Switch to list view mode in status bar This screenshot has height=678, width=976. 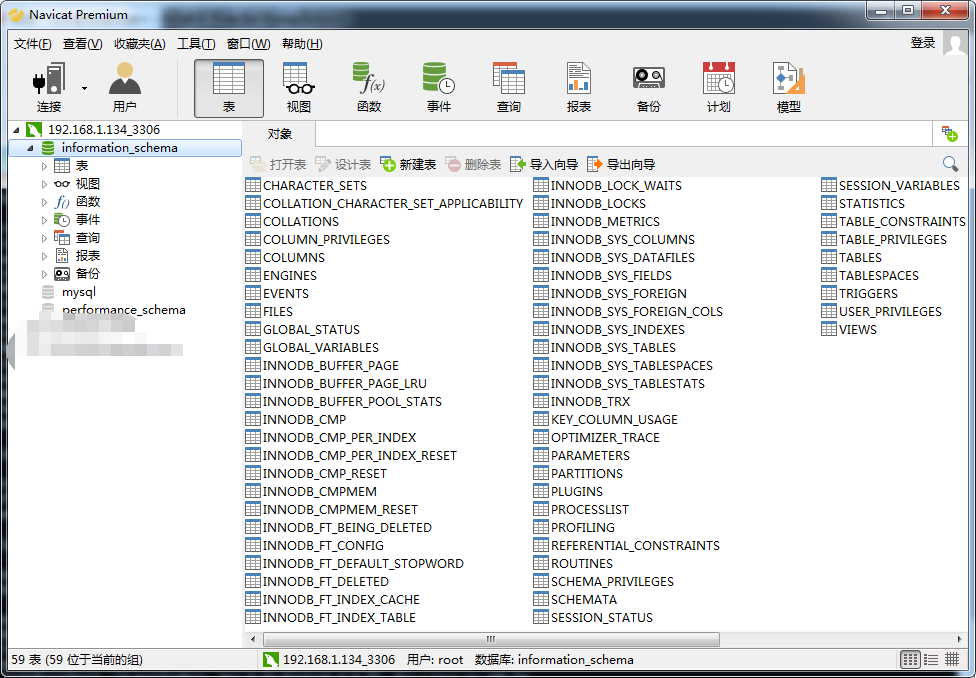[x=910, y=660]
